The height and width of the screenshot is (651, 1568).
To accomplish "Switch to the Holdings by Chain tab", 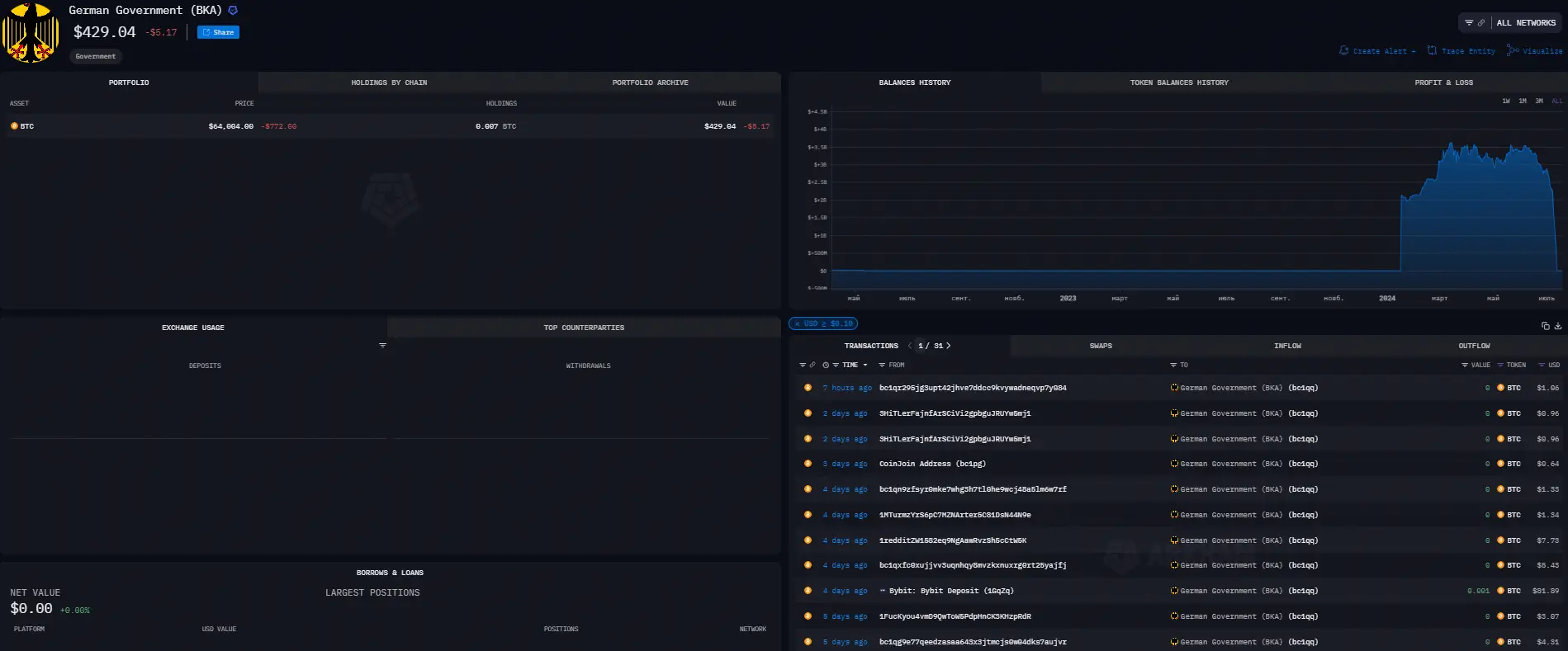I will point(389,83).
